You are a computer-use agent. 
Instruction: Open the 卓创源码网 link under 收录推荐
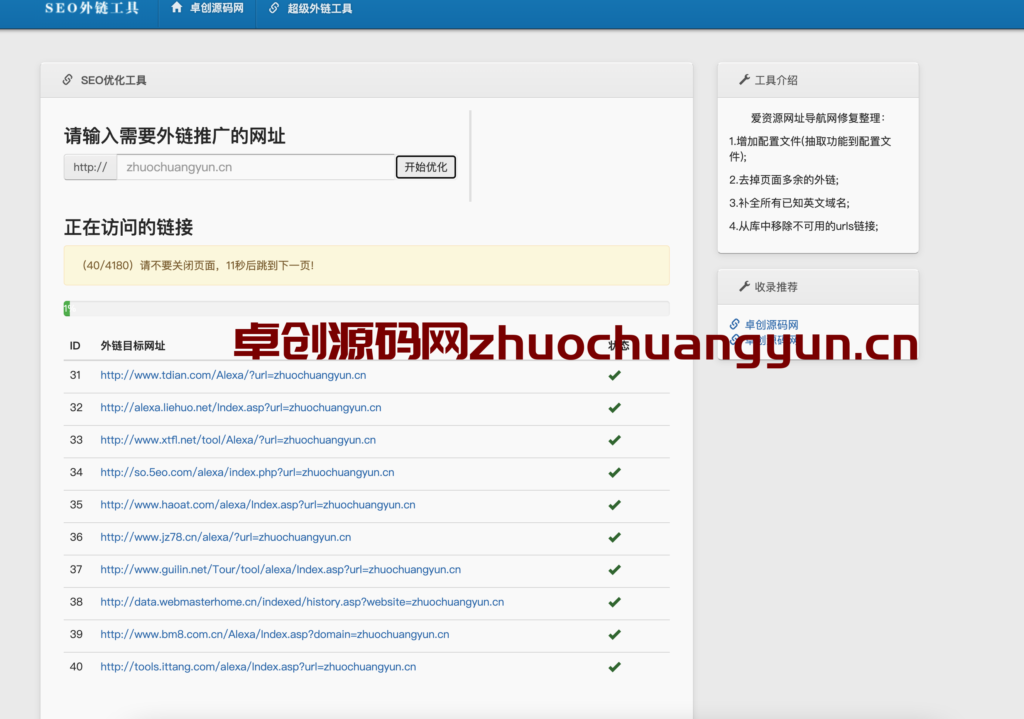(771, 325)
